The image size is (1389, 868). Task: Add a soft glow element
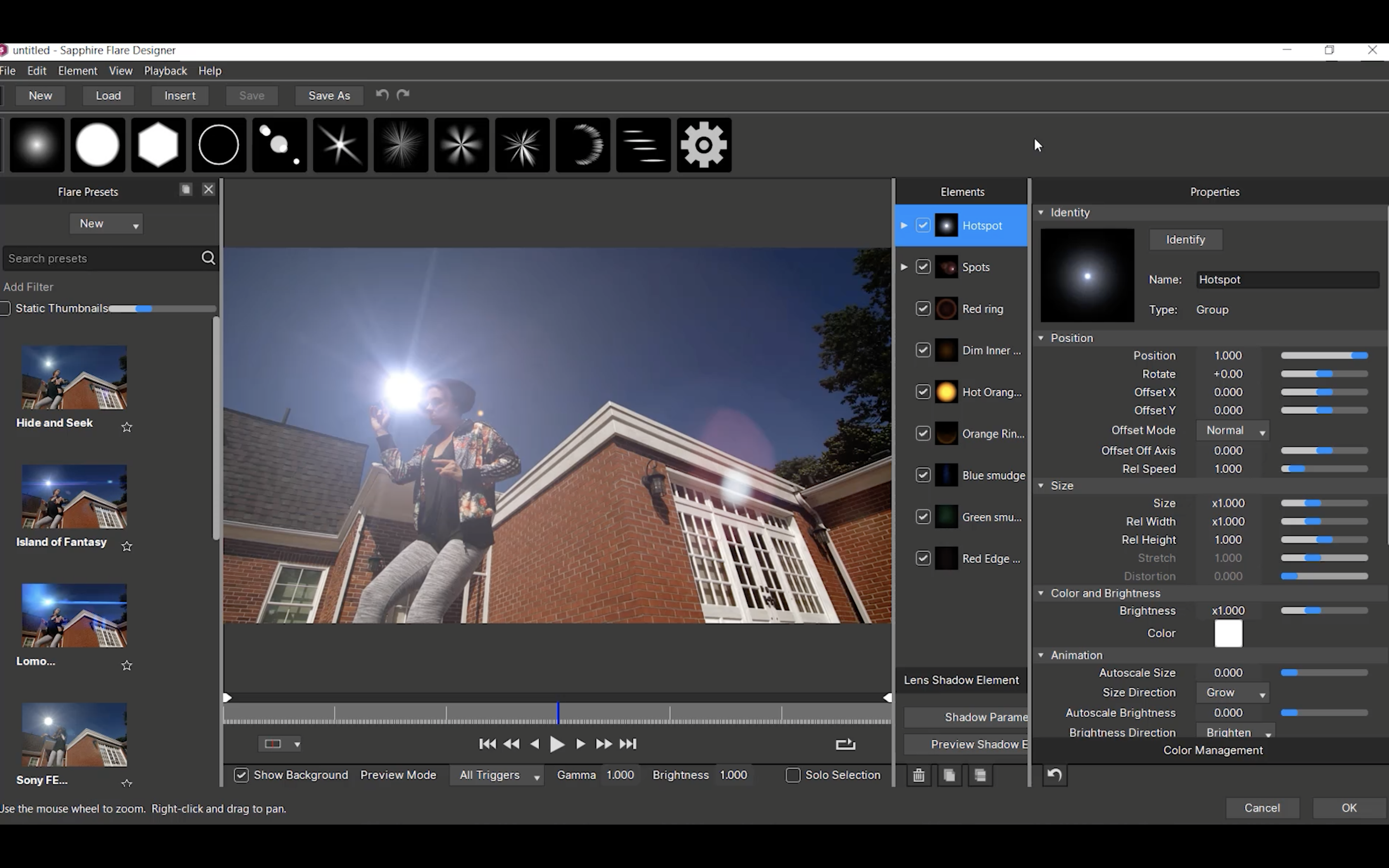tap(37, 145)
